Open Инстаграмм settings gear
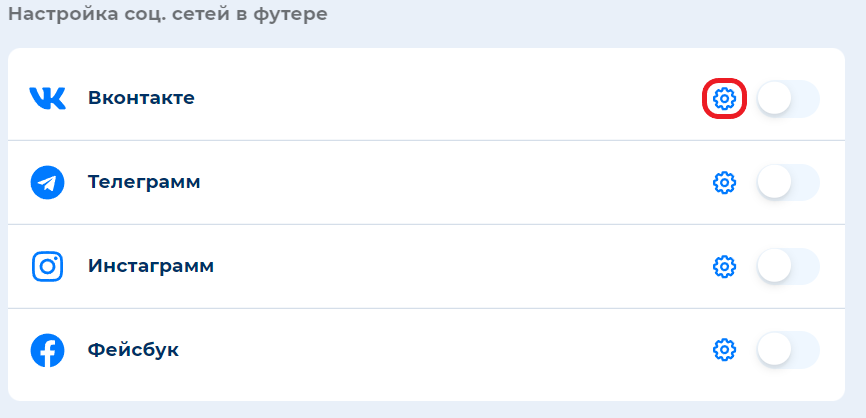Viewport: 866px width, 418px height. tap(724, 267)
